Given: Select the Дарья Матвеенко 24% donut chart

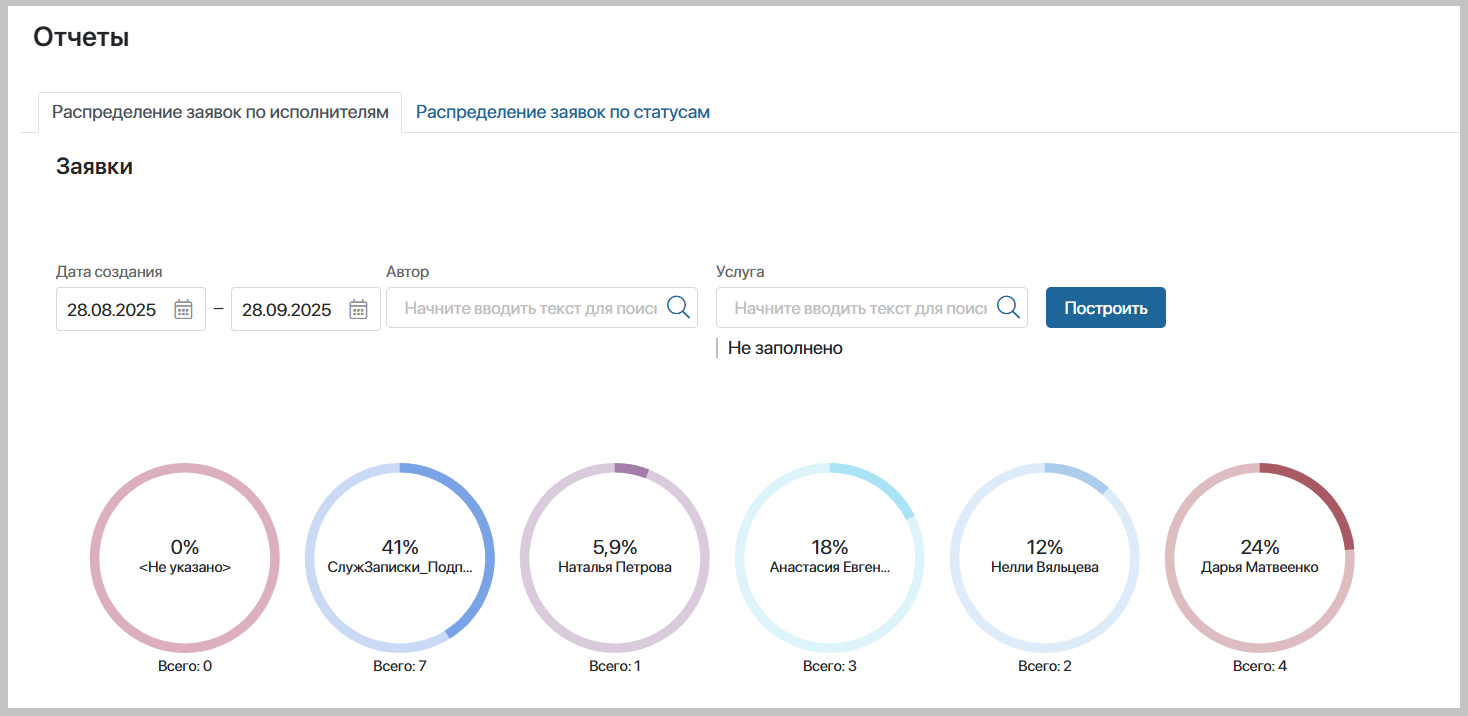Looking at the screenshot, I should pos(1260,557).
